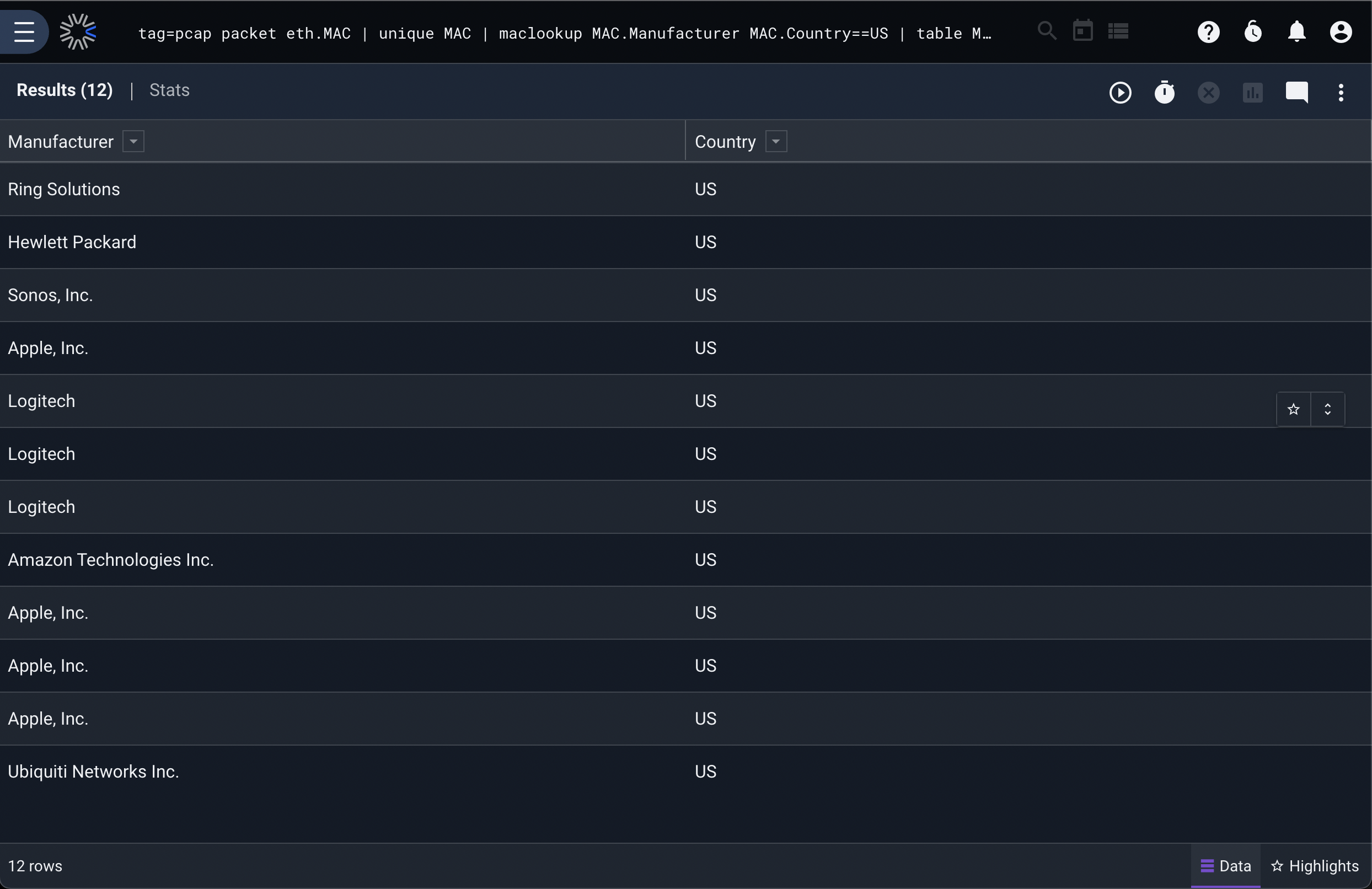Select the Hewlett Packard row
This screenshot has width=1372, height=889.
pyautogui.click(x=685, y=242)
